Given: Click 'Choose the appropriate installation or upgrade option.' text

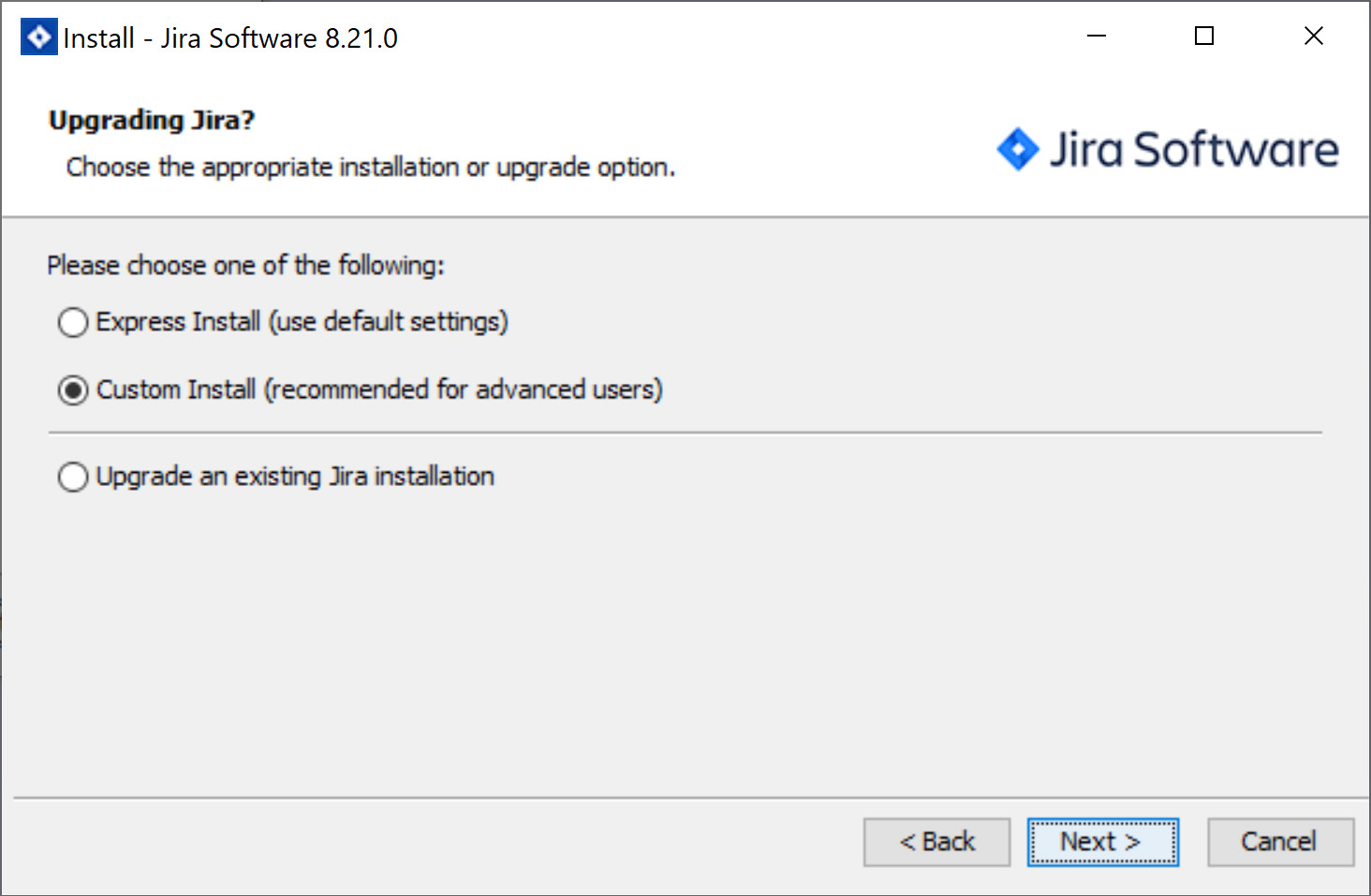Looking at the screenshot, I should click(371, 168).
